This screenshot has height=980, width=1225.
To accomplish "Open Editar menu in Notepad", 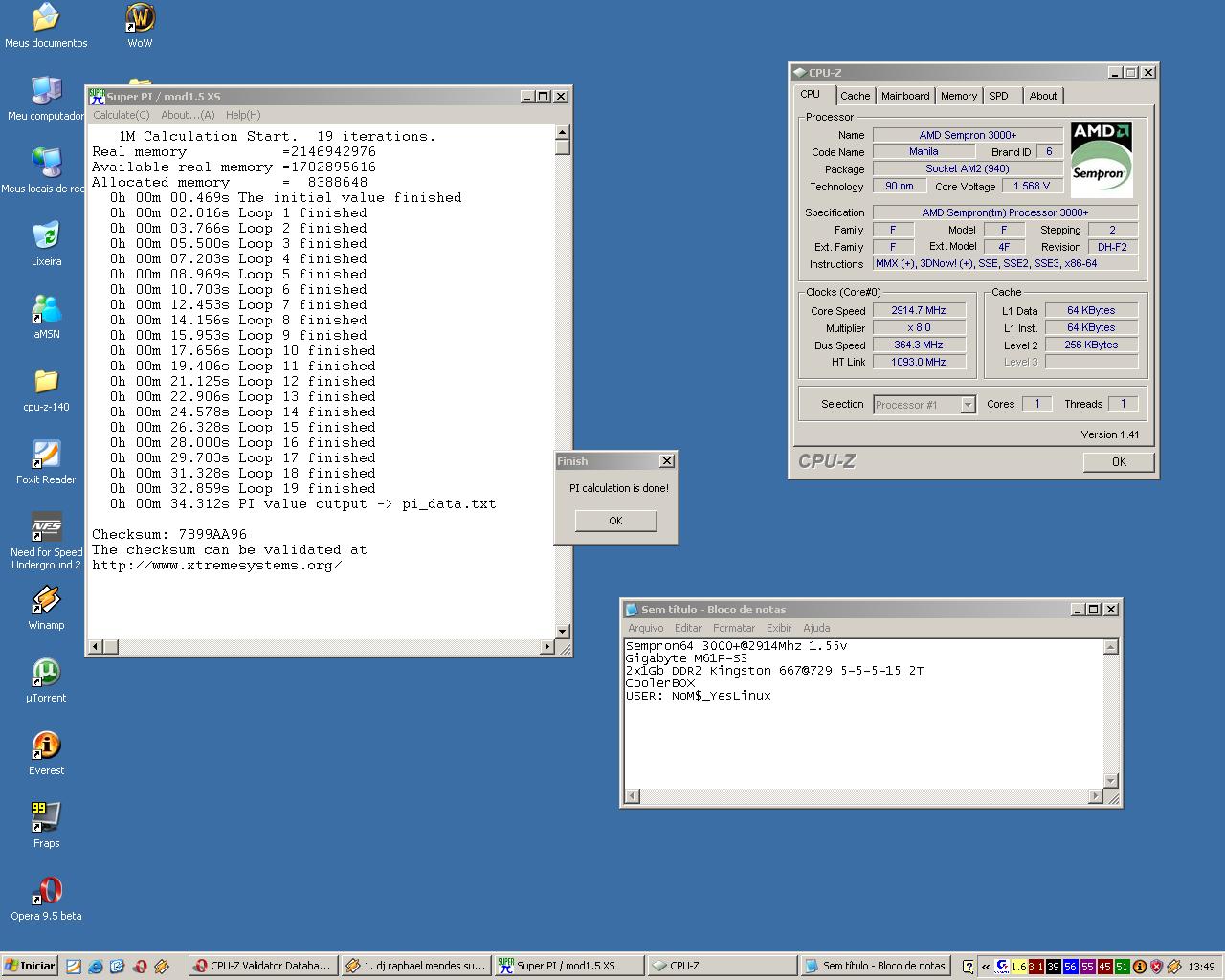I will 688,628.
